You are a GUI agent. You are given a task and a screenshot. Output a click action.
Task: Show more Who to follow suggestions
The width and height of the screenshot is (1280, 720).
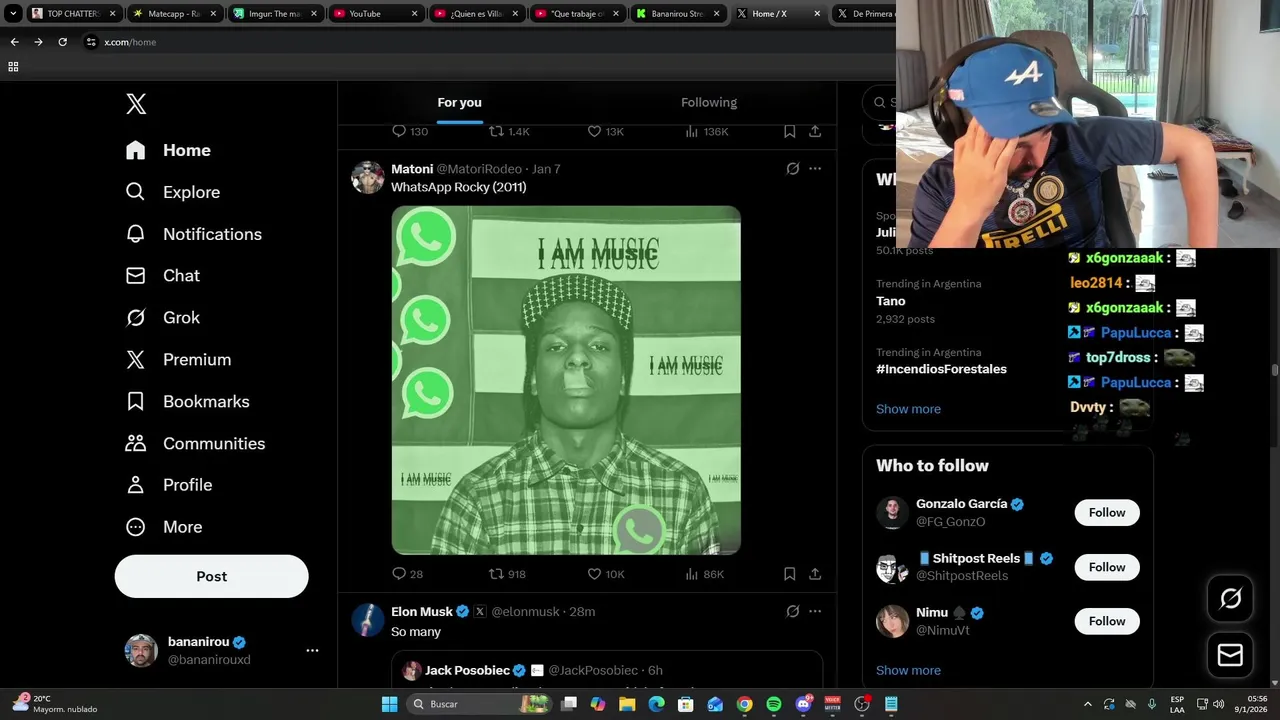pyautogui.click(x=908, y=670)
